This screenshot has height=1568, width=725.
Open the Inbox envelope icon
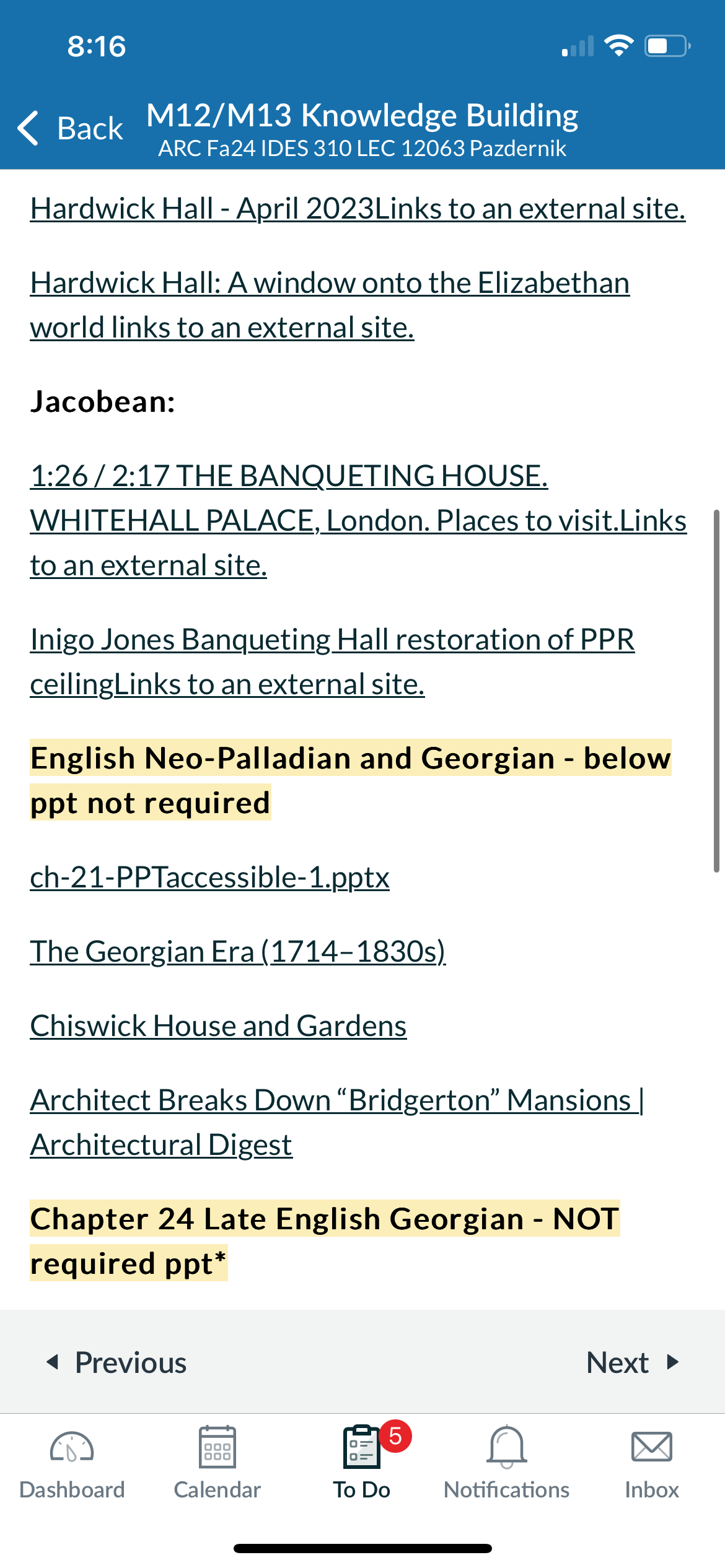pos(652,1447)
